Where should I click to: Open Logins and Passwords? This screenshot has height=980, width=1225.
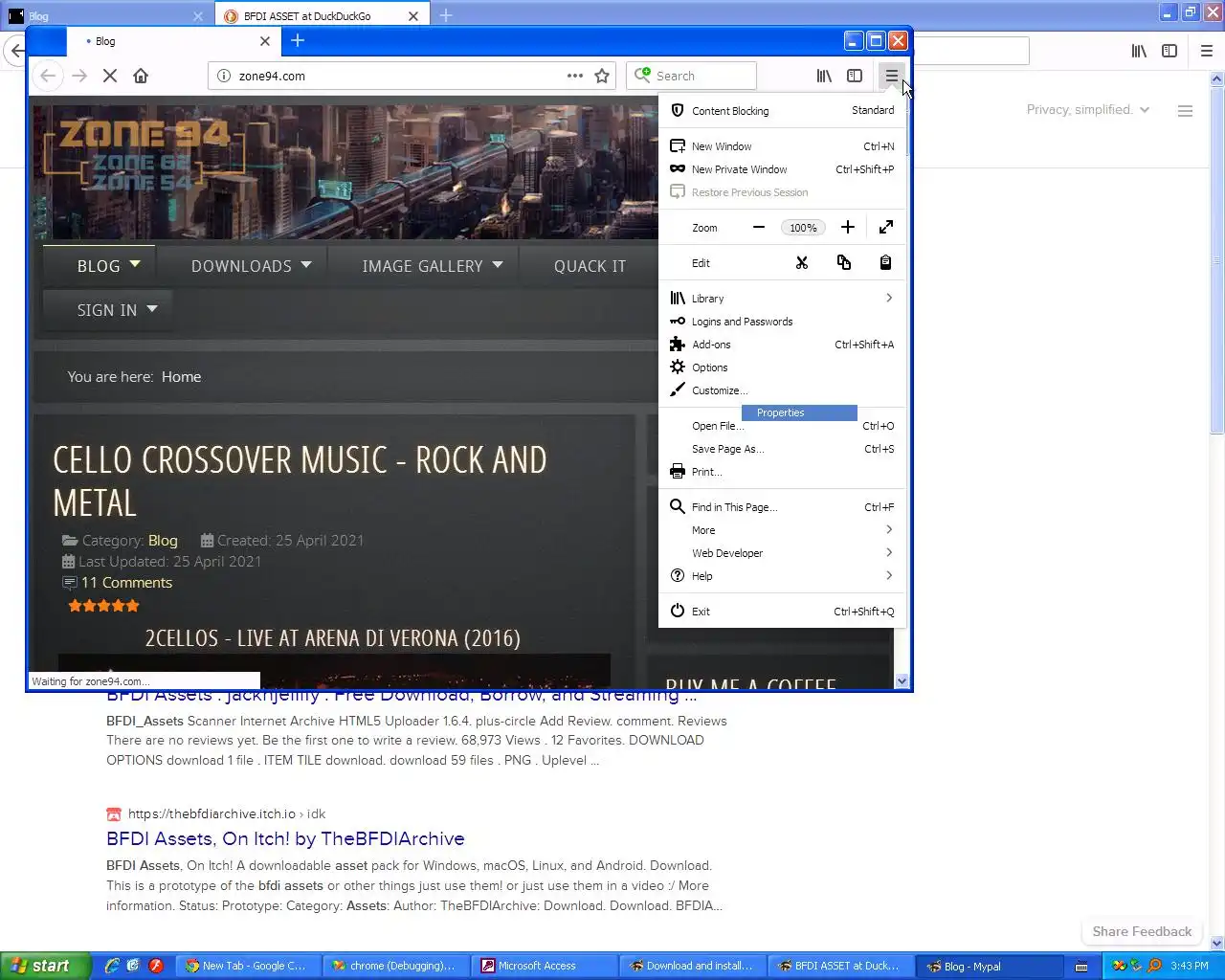(x=782, y=322)
